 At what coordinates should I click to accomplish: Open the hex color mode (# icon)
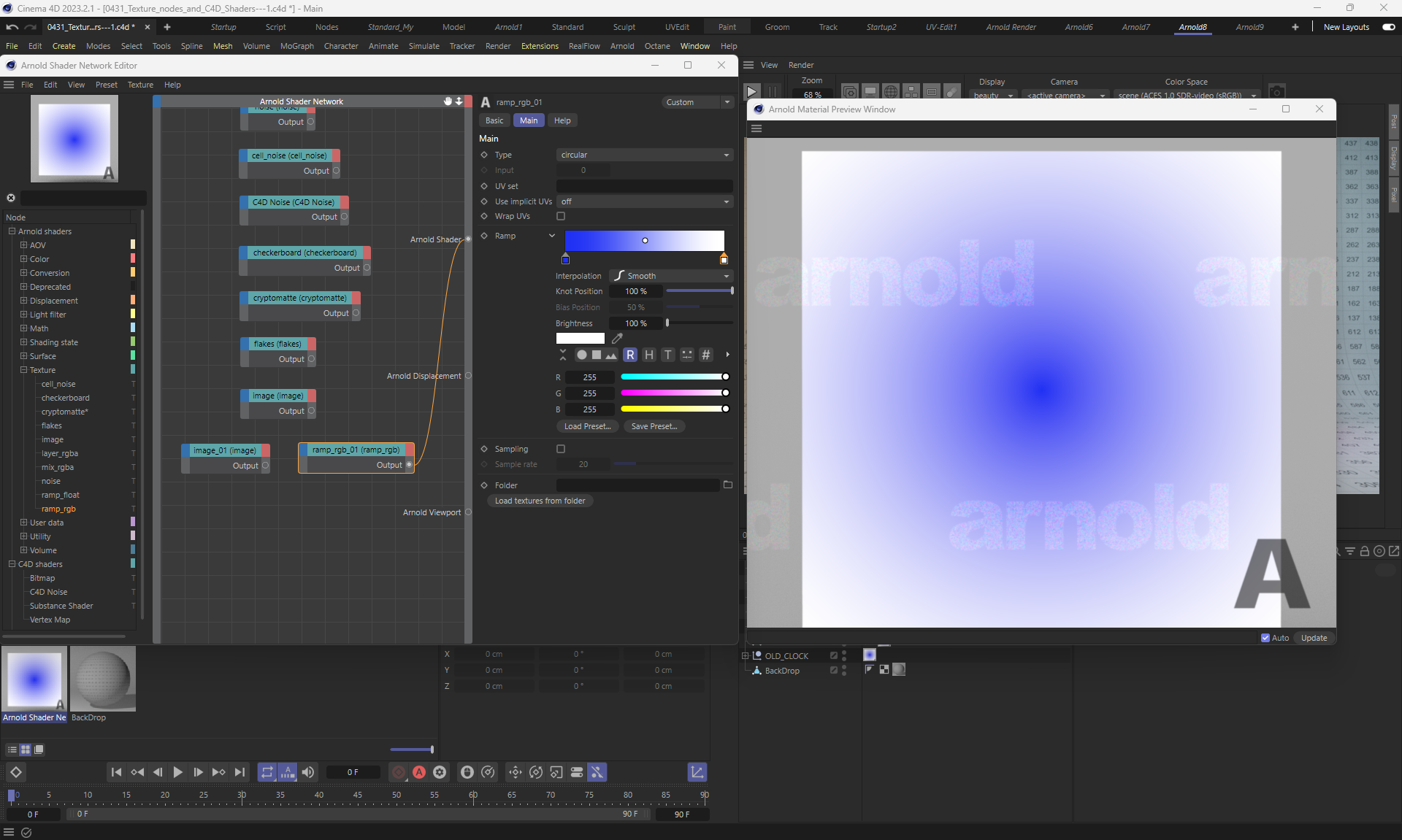705,355
